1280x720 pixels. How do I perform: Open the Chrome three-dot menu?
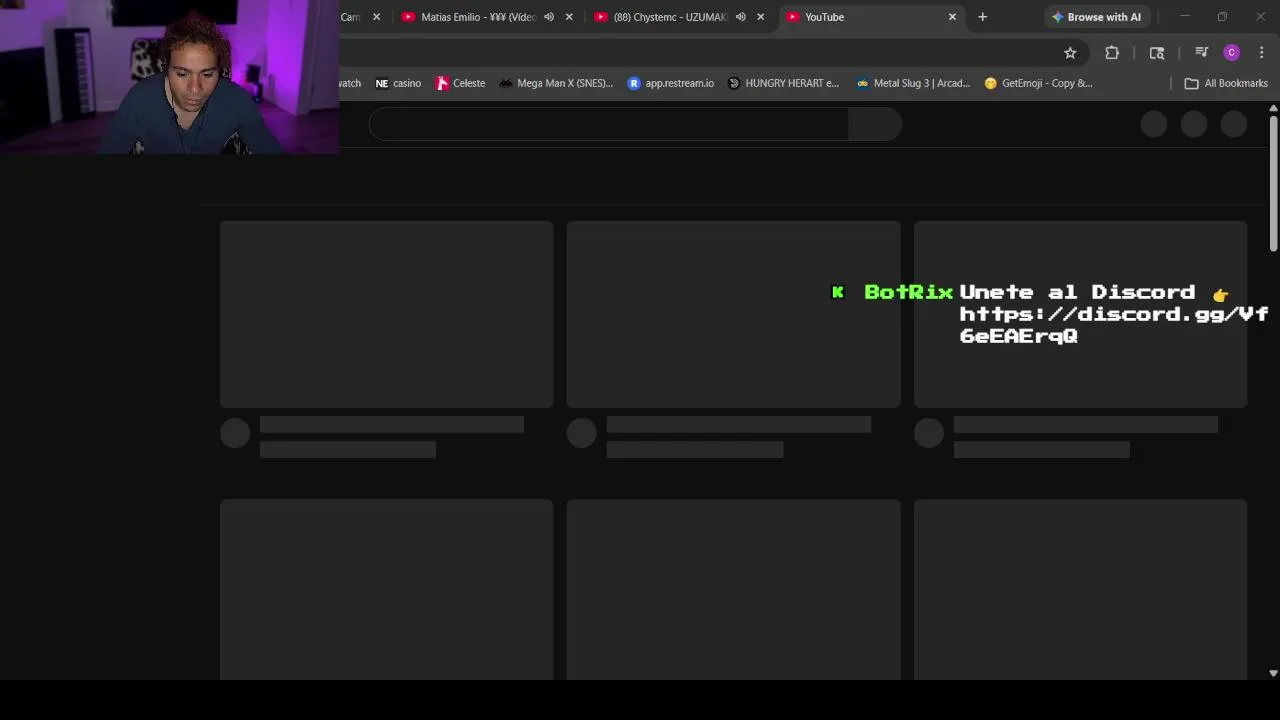point(1262,53)
